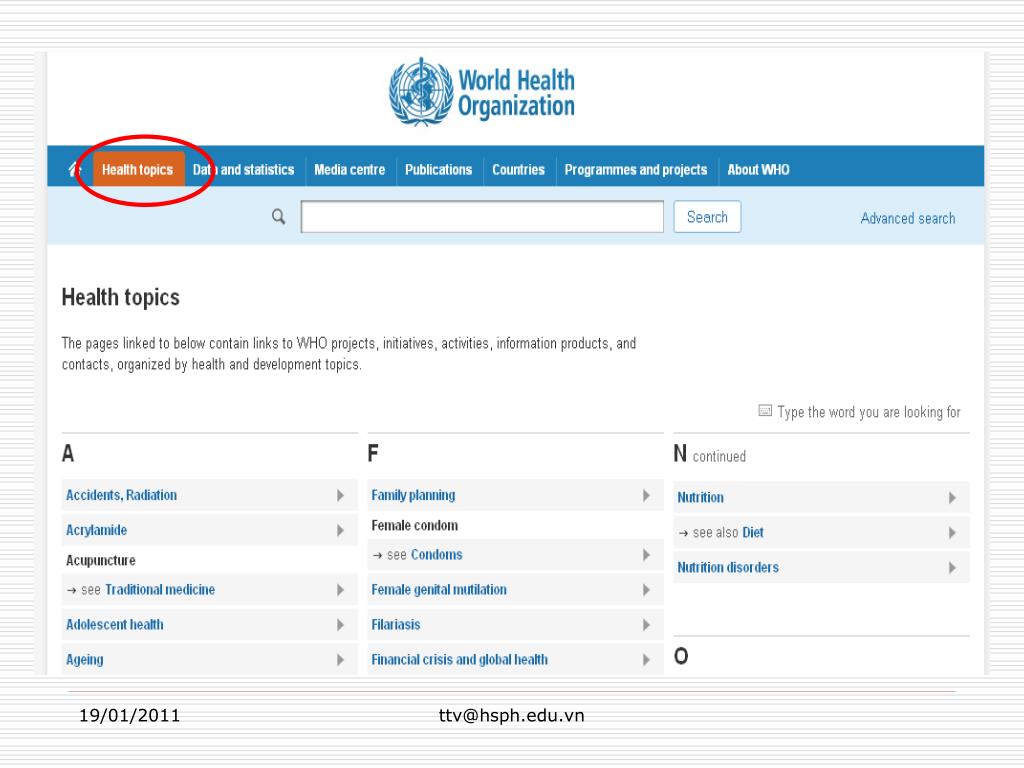Open the Acrylamide topic link
The height and width of the screenshot is (768, 1024).
97,530
